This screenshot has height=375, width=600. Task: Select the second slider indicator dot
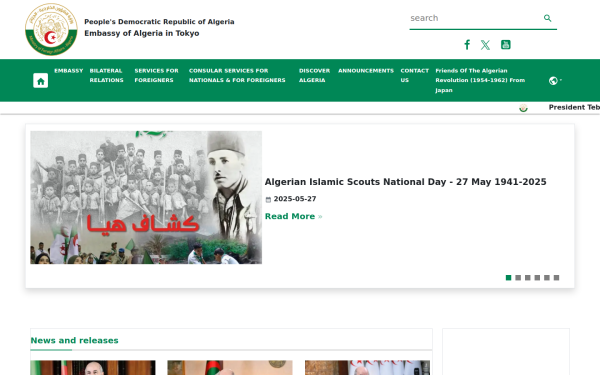[x=518, y=278]
